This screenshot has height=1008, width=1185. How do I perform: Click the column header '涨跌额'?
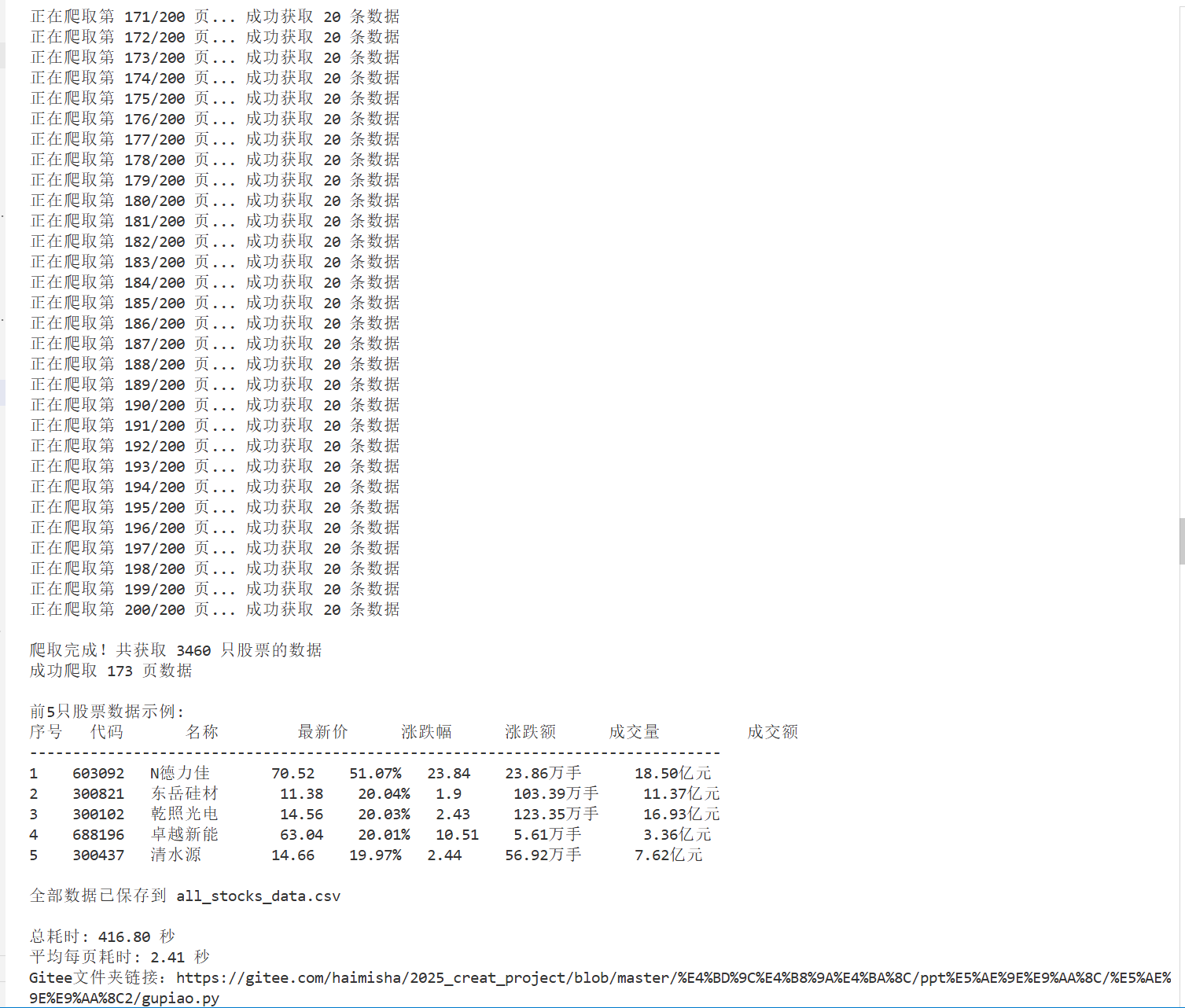[530, 732]
